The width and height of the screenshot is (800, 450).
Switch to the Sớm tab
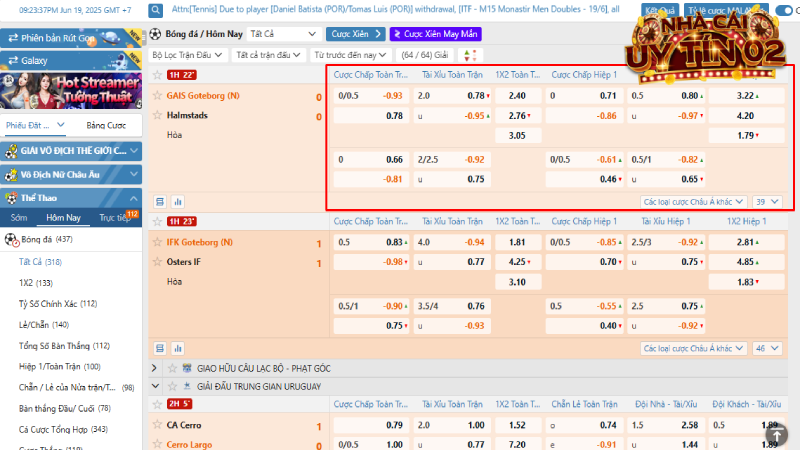click(19, 217)
